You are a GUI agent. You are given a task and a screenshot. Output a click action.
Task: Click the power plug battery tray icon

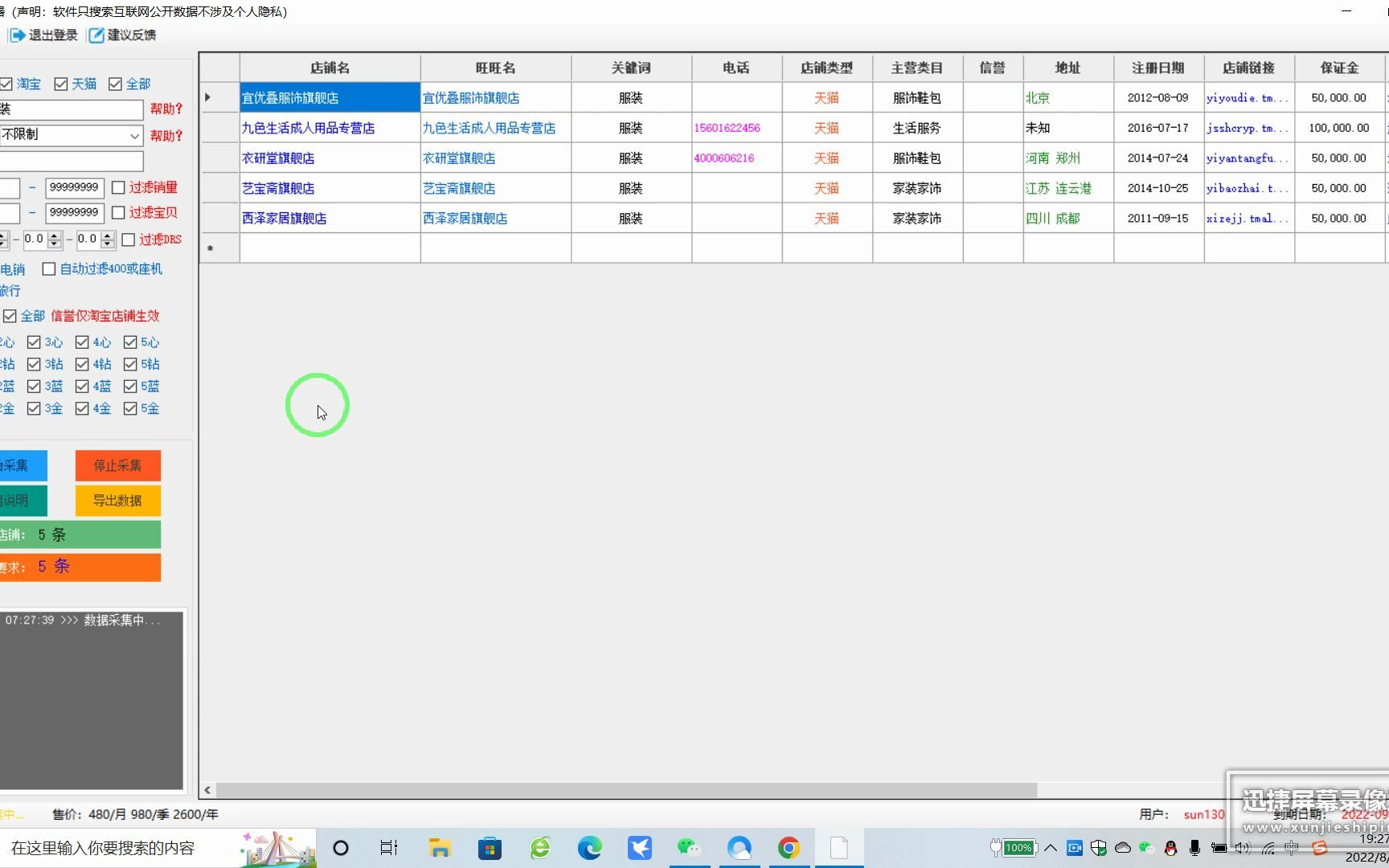click(1219, 848)
